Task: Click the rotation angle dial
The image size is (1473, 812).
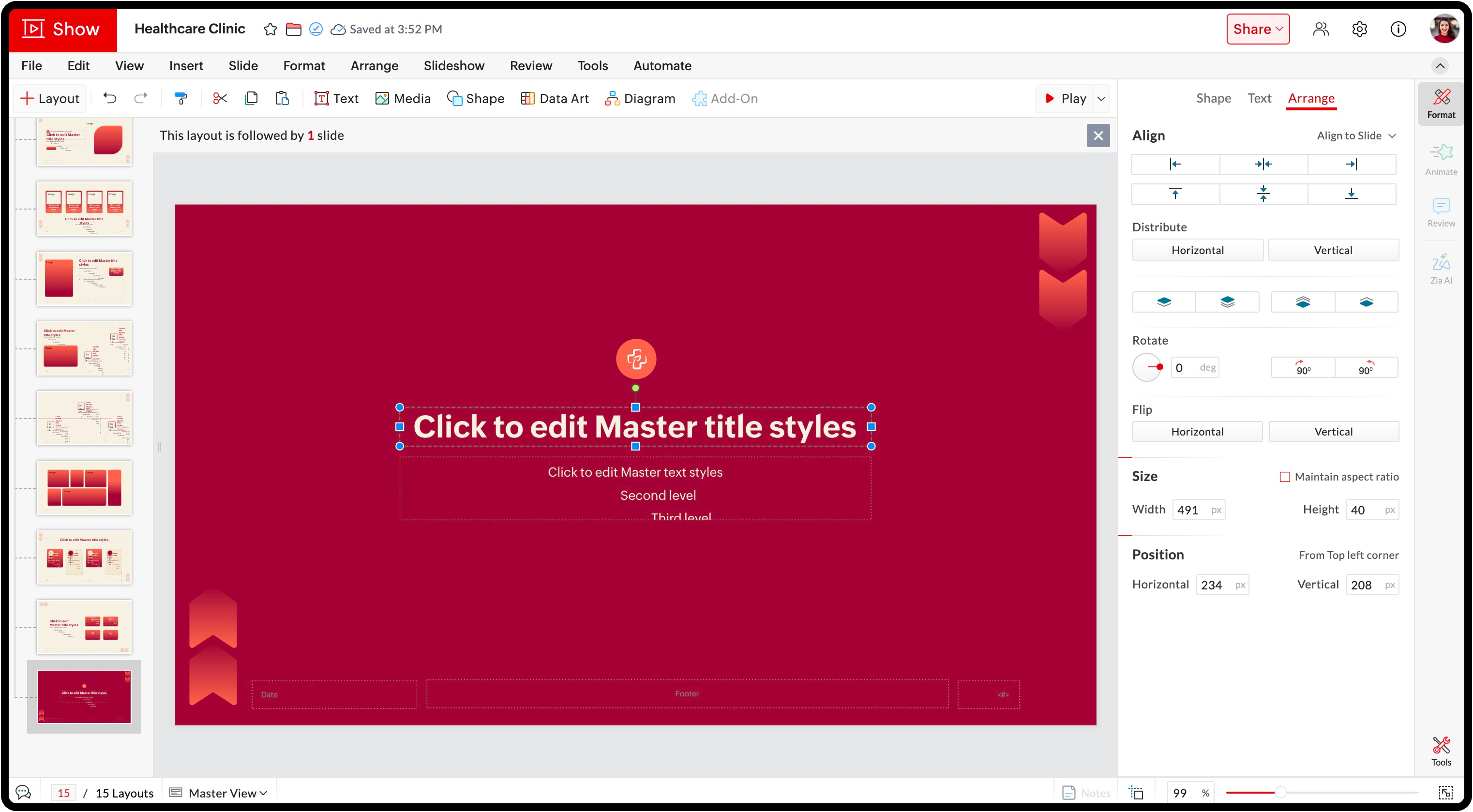Action: [1147, 368]
